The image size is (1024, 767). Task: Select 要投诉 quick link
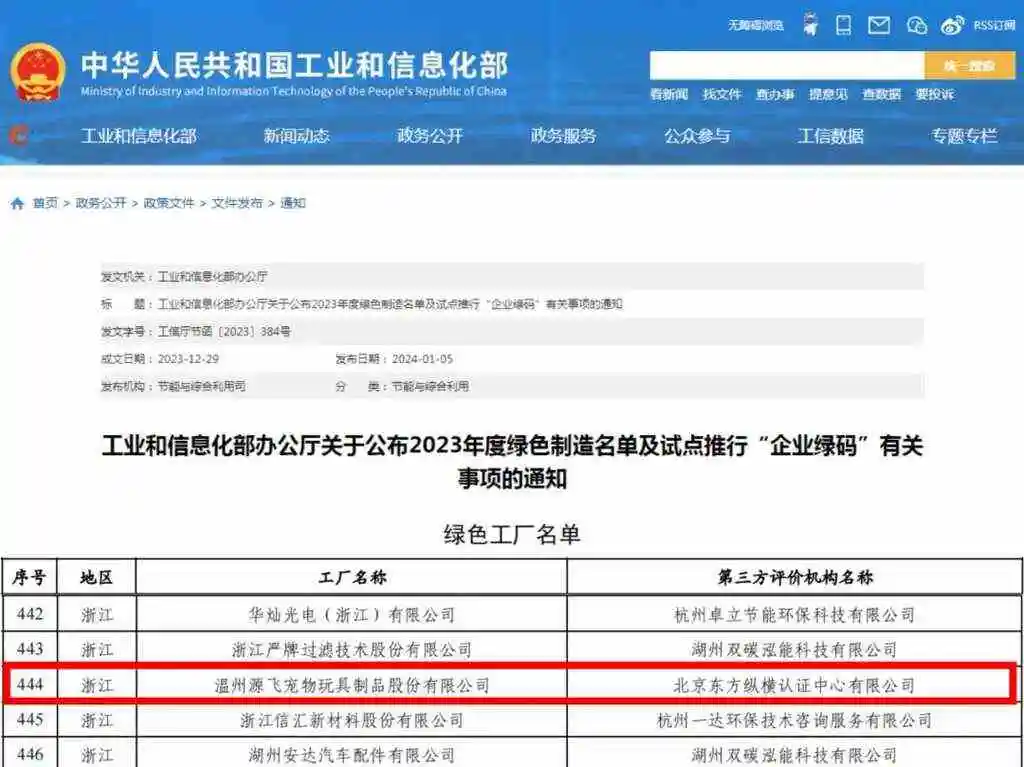935,95
